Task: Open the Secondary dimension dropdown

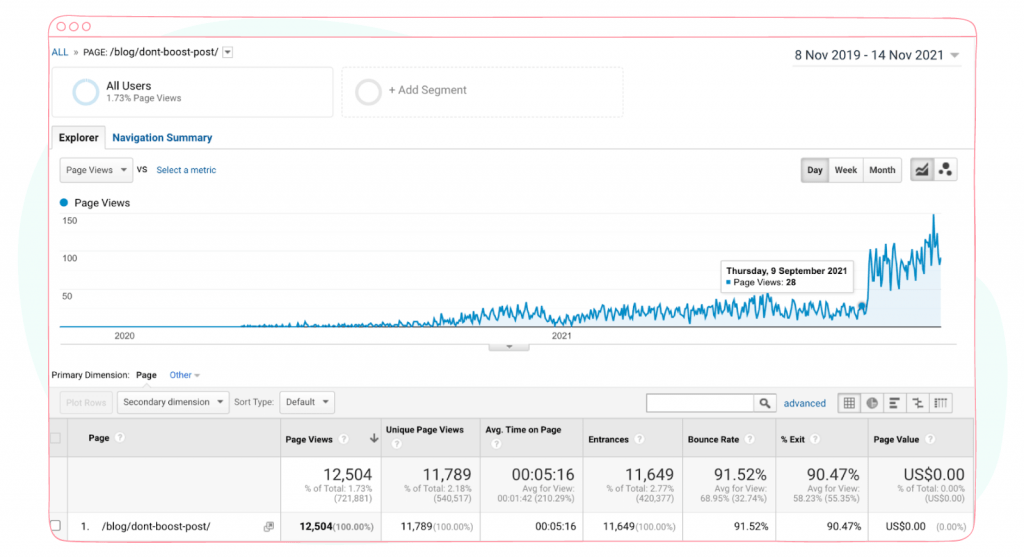Action: (x=172, y=402)
